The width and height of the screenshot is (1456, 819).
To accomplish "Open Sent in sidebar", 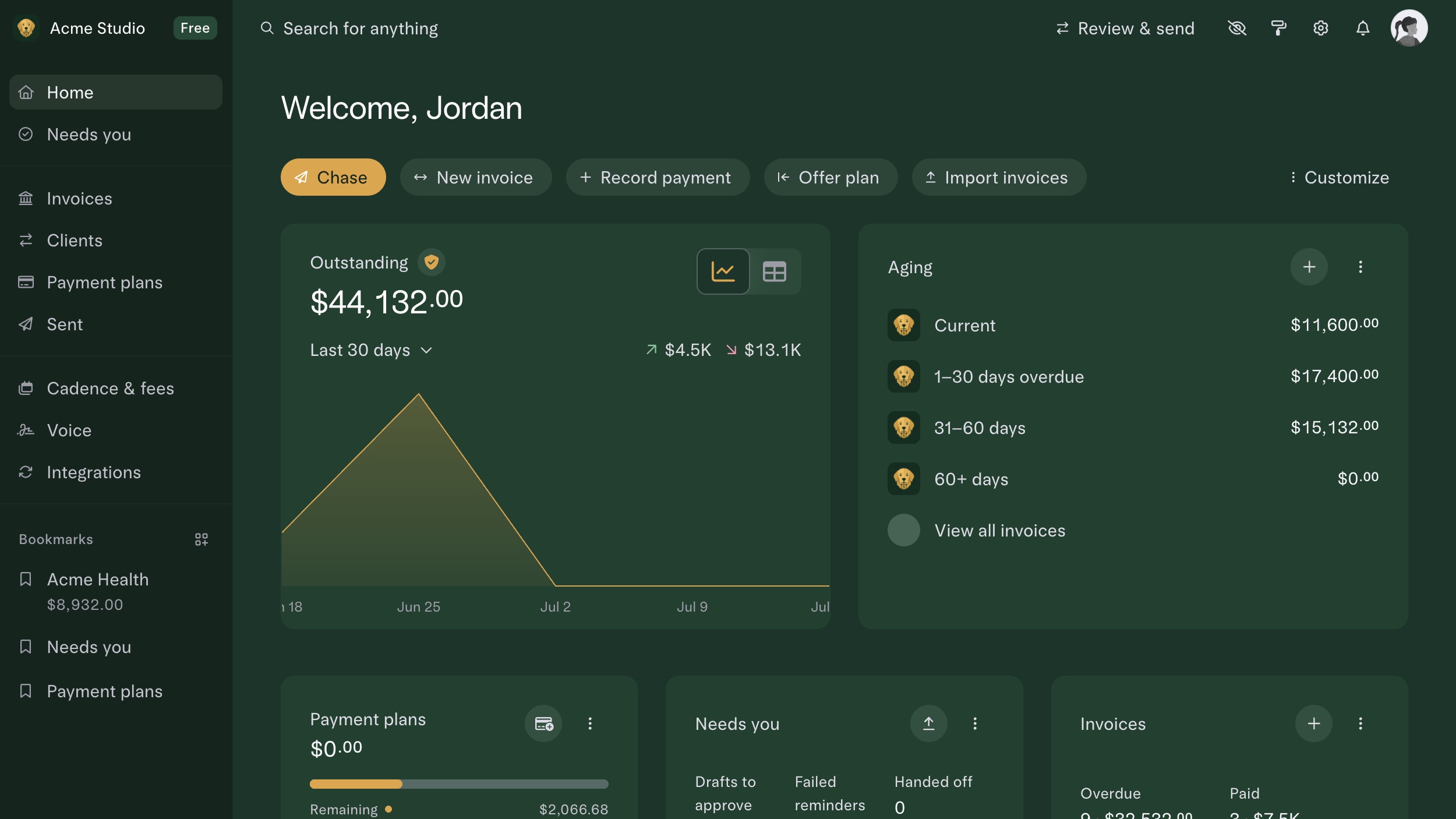I will (116, 324).
